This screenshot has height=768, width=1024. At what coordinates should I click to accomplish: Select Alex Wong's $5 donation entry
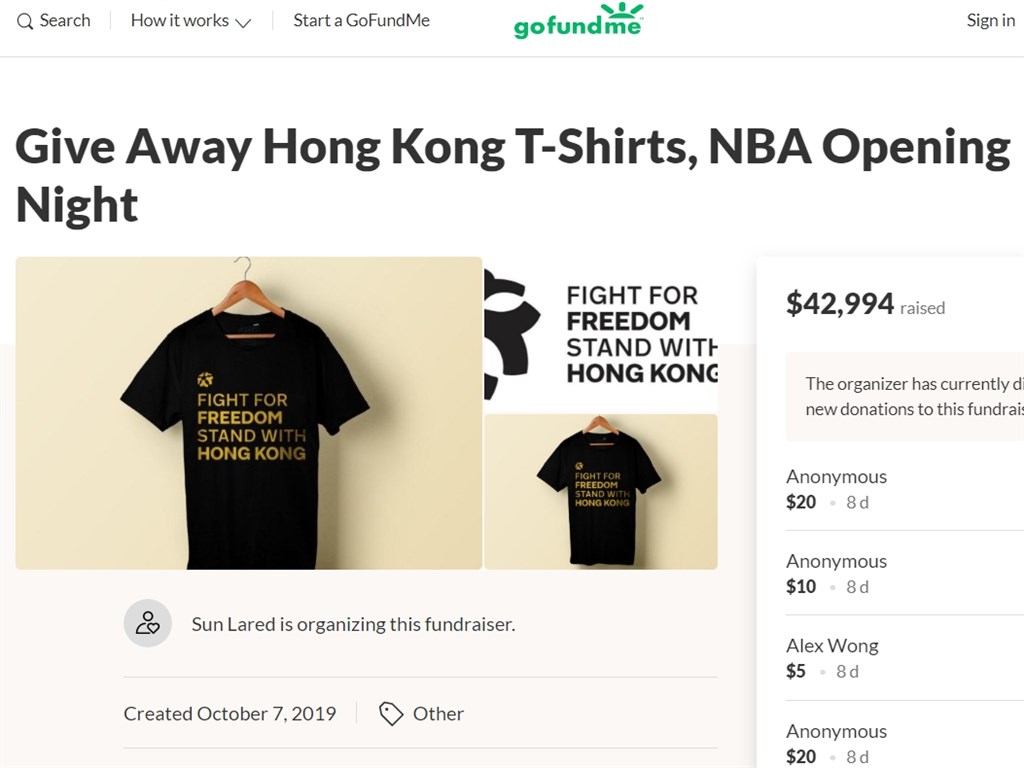click(x=832, y=658)
